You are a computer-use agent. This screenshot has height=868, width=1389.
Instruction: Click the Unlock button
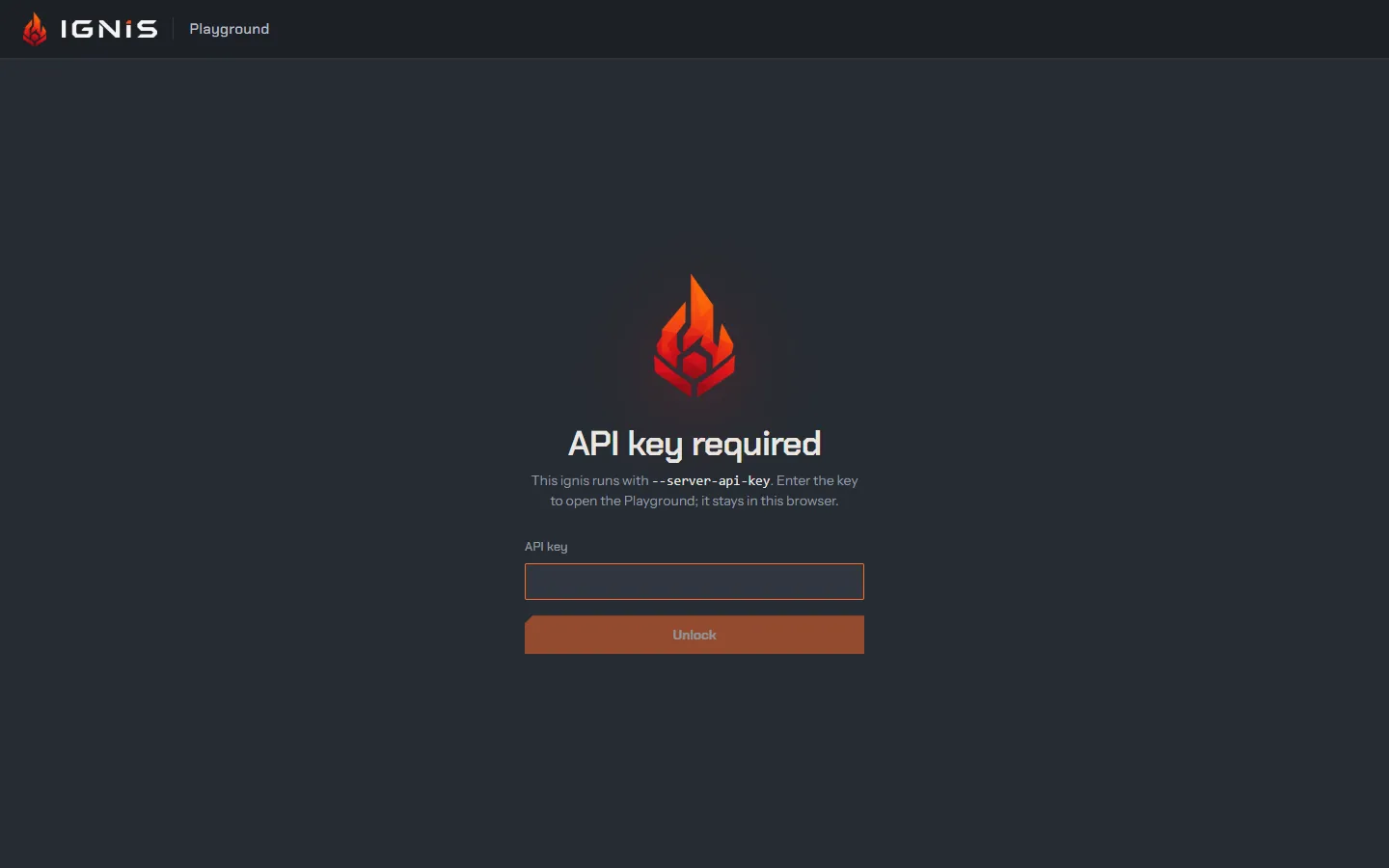(694, 635)
